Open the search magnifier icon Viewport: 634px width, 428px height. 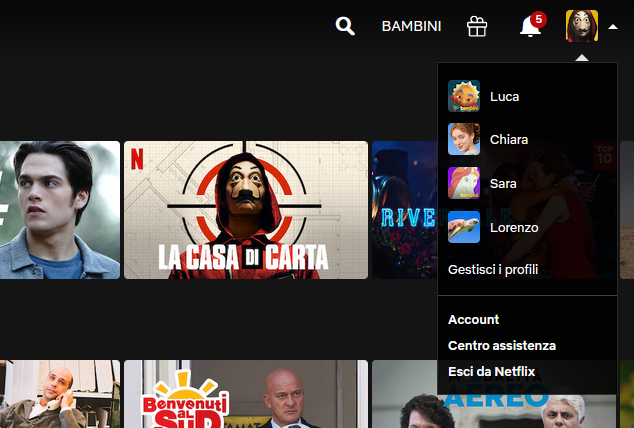(345, 26)
